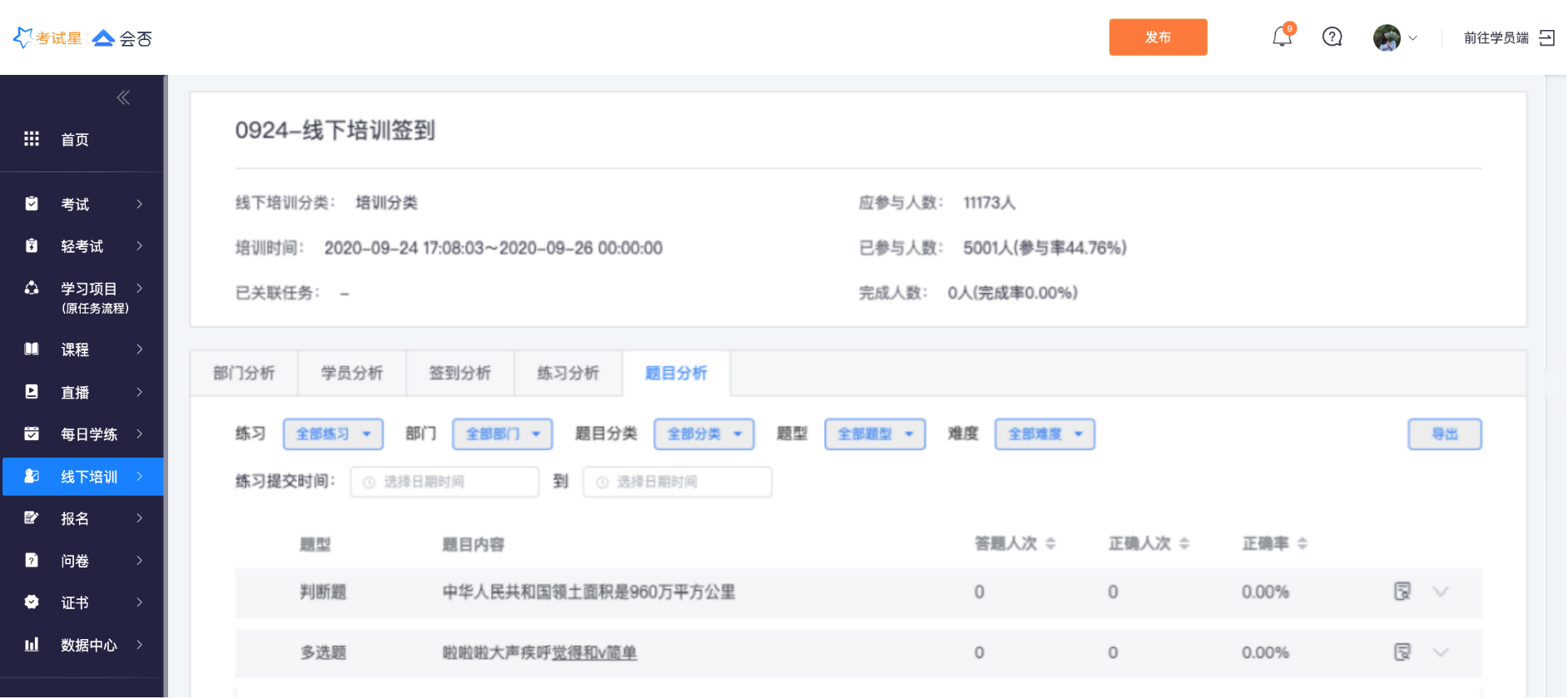Click the end date field after 到

pyautogui.click(x=677, y=482)
